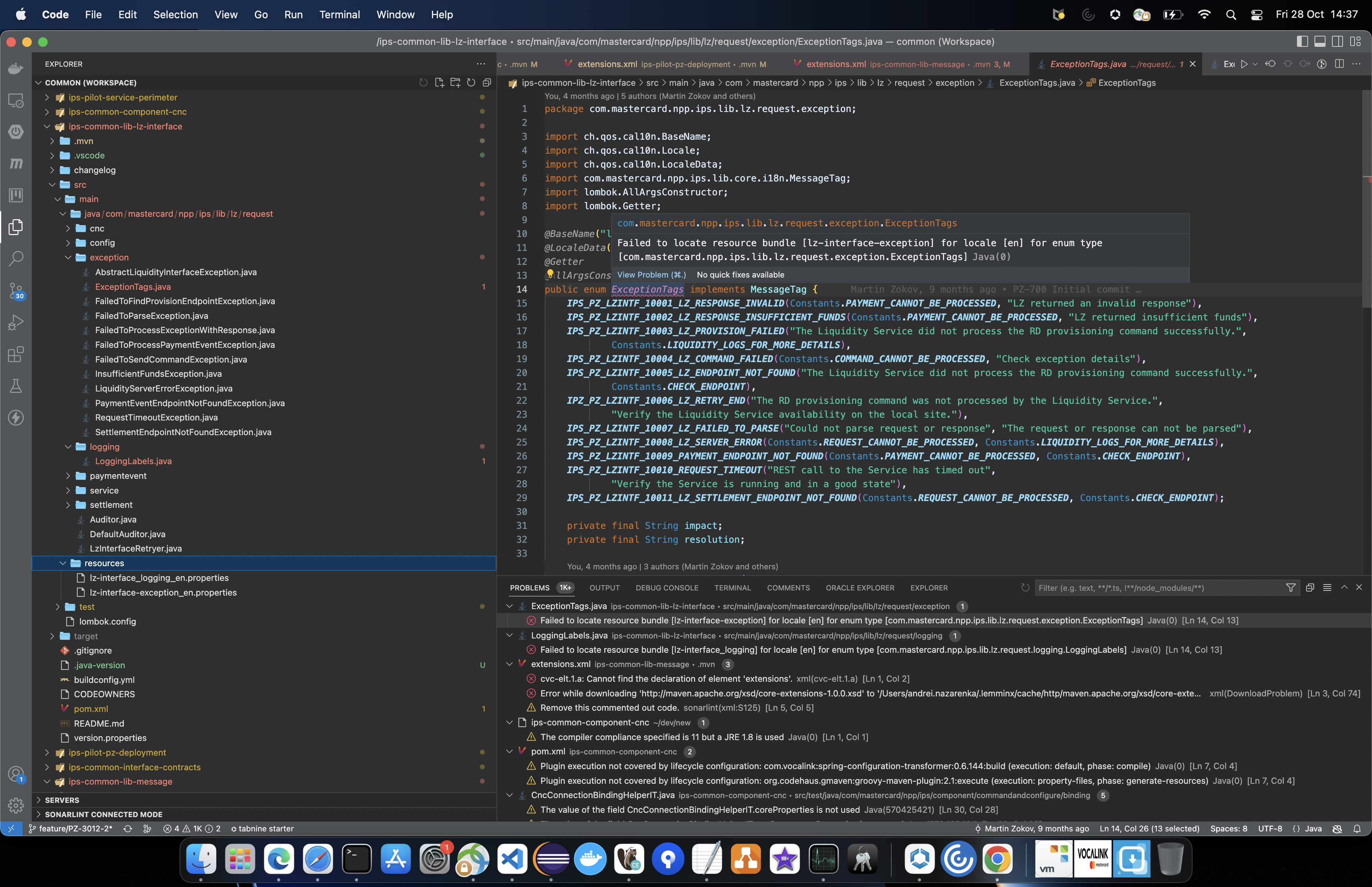Synchronize changes from status bar

pyautogui.click(x=128, y=828)
